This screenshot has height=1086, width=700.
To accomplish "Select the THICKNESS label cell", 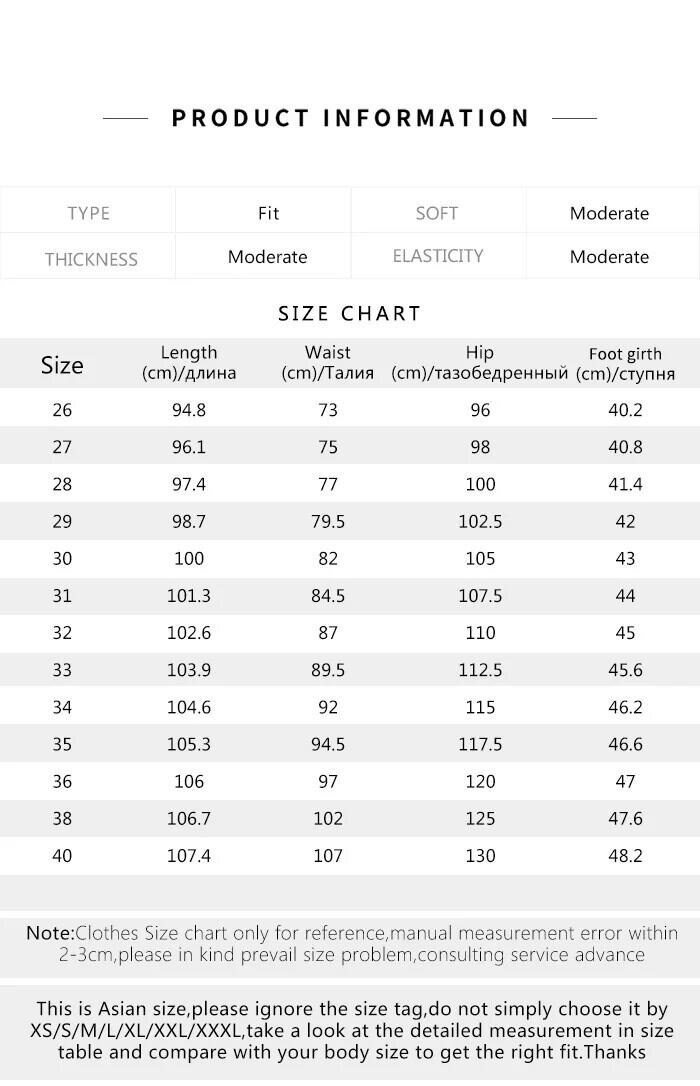I will [90, 259].
